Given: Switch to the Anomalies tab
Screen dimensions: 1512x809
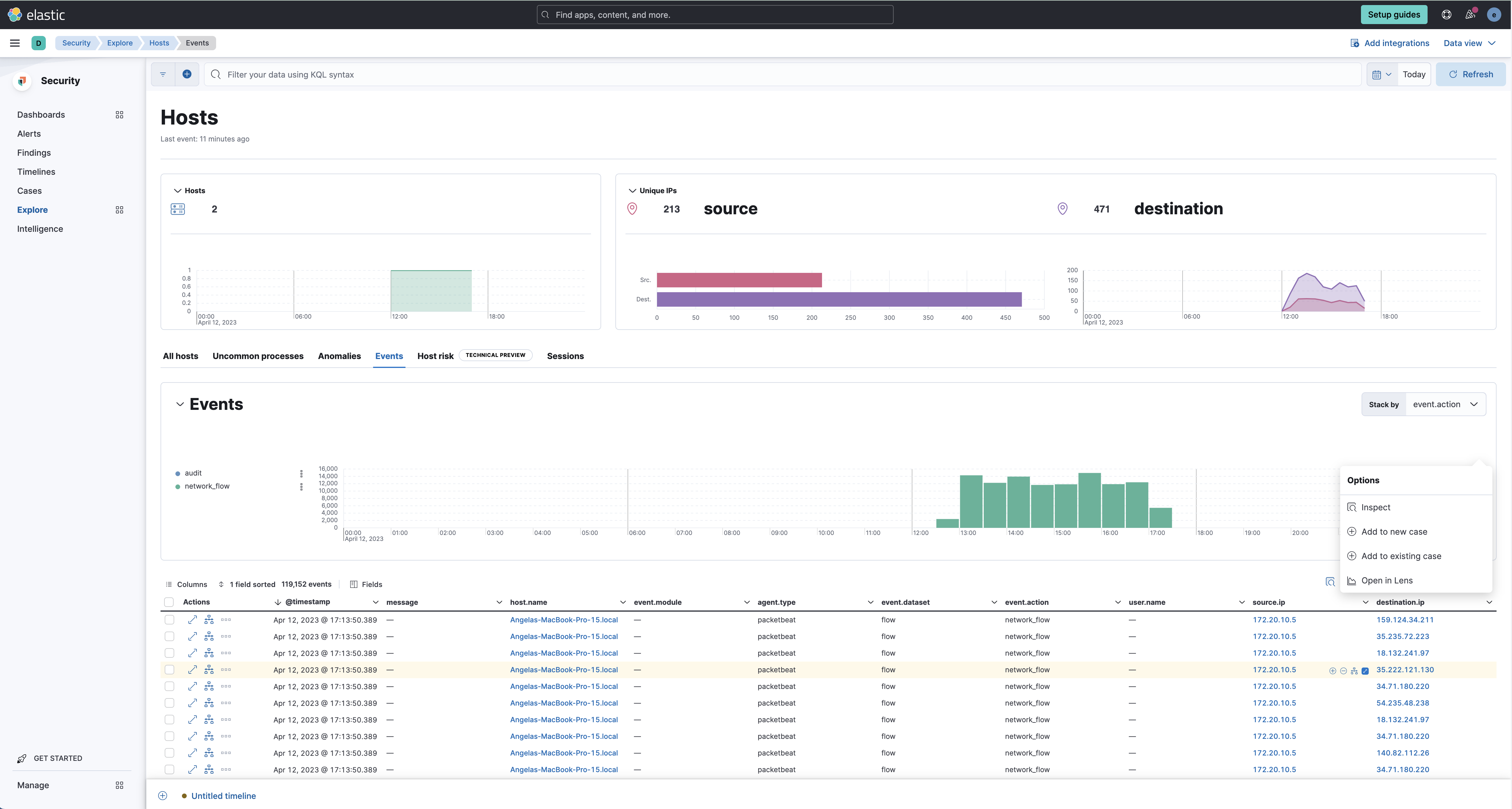Looking at the screenshot, I should coord(339,356).
